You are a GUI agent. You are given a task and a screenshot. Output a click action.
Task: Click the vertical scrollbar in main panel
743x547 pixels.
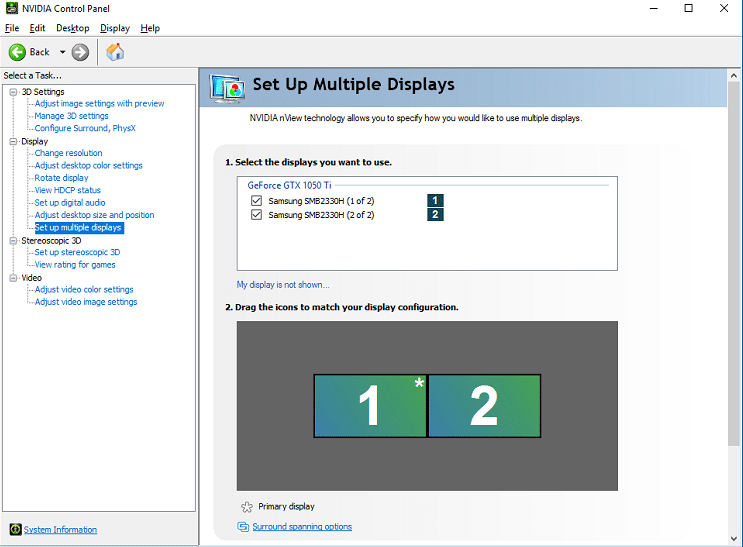[734, 300]
